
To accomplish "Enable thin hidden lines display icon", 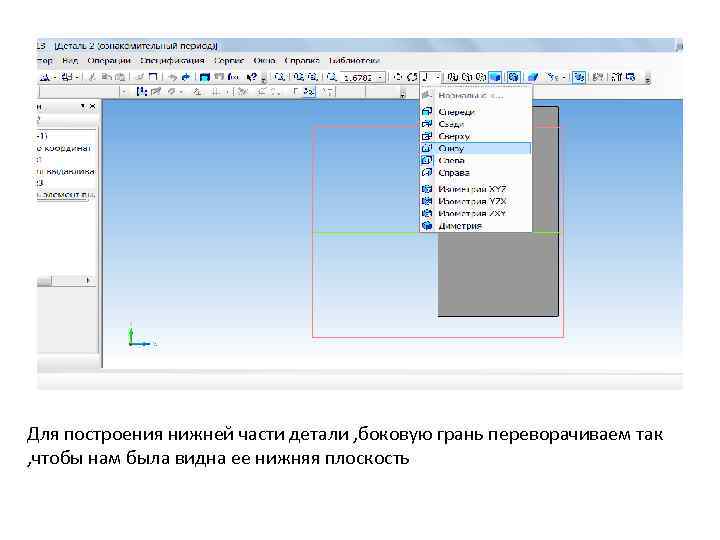I will pos(481,77).
